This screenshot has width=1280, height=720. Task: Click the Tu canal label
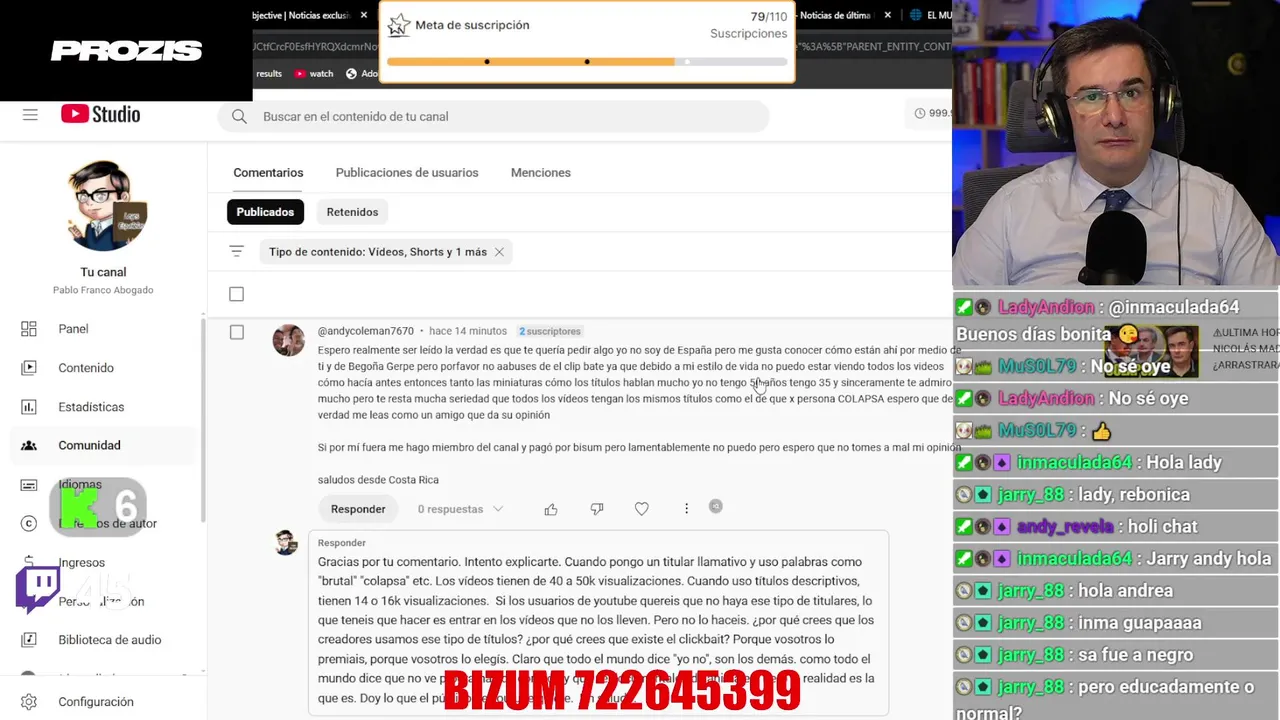click(103, 272)
